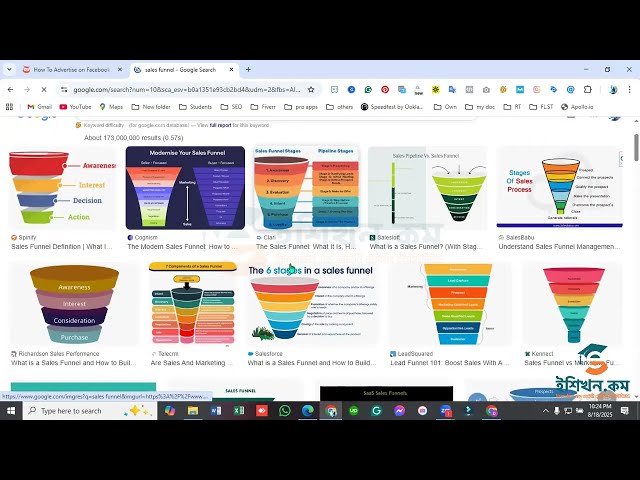Viewport: 640px width, 480px height.
Task: Open WhatsApp from the taskbar
Action: click(x=284, y=411)
